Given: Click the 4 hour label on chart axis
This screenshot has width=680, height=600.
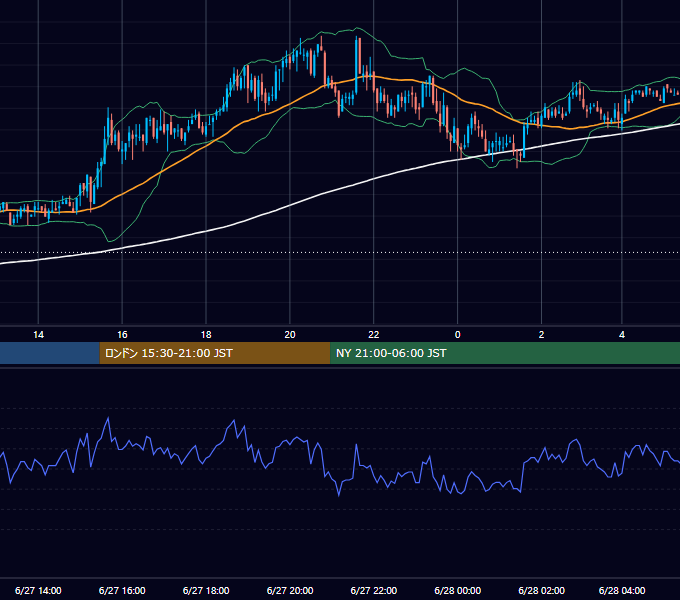Looking at the screenshot, I should [x=622, y=335].
